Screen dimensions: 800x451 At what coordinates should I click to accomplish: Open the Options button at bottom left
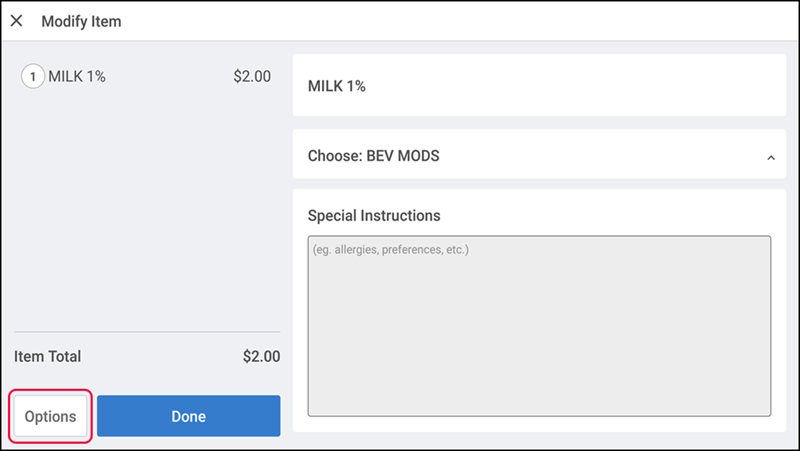tap(51, 416)
